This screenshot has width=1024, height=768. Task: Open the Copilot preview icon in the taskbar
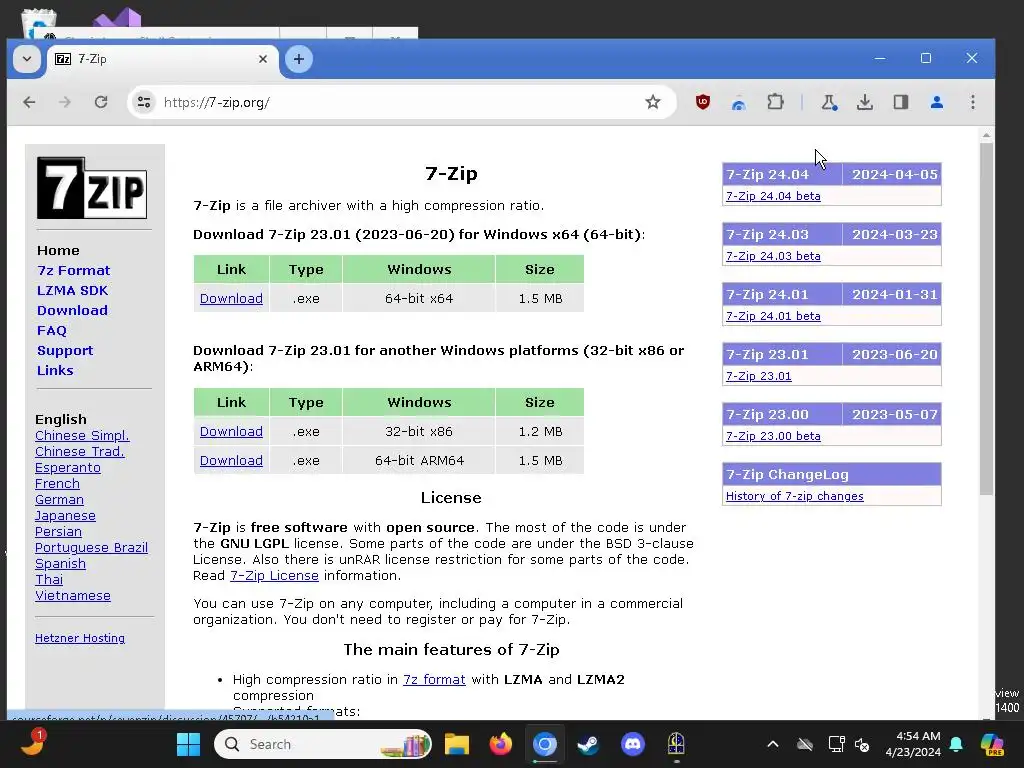[x=992, y=744]
